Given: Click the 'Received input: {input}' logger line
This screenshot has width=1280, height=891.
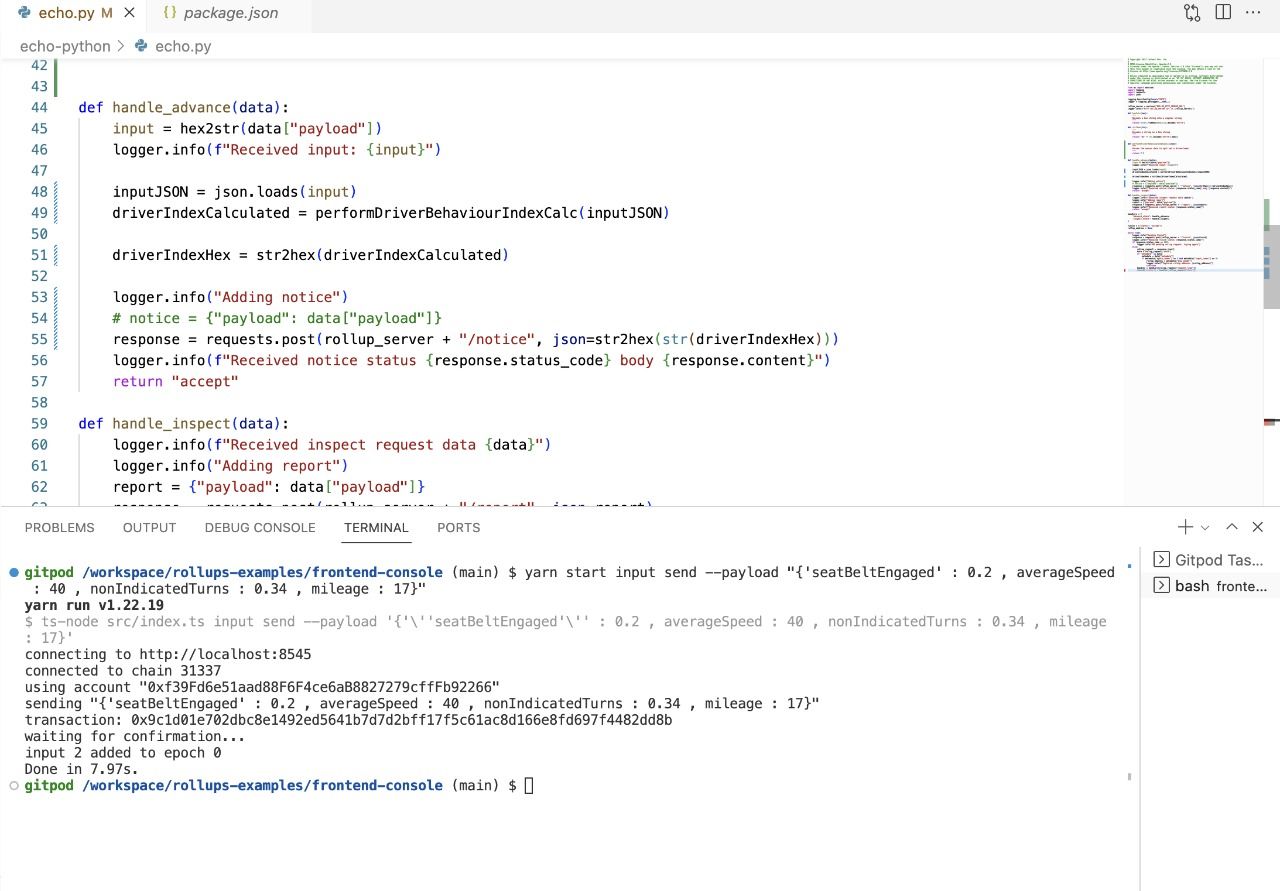Looking at the screenshot, I should tap(277, 149).
